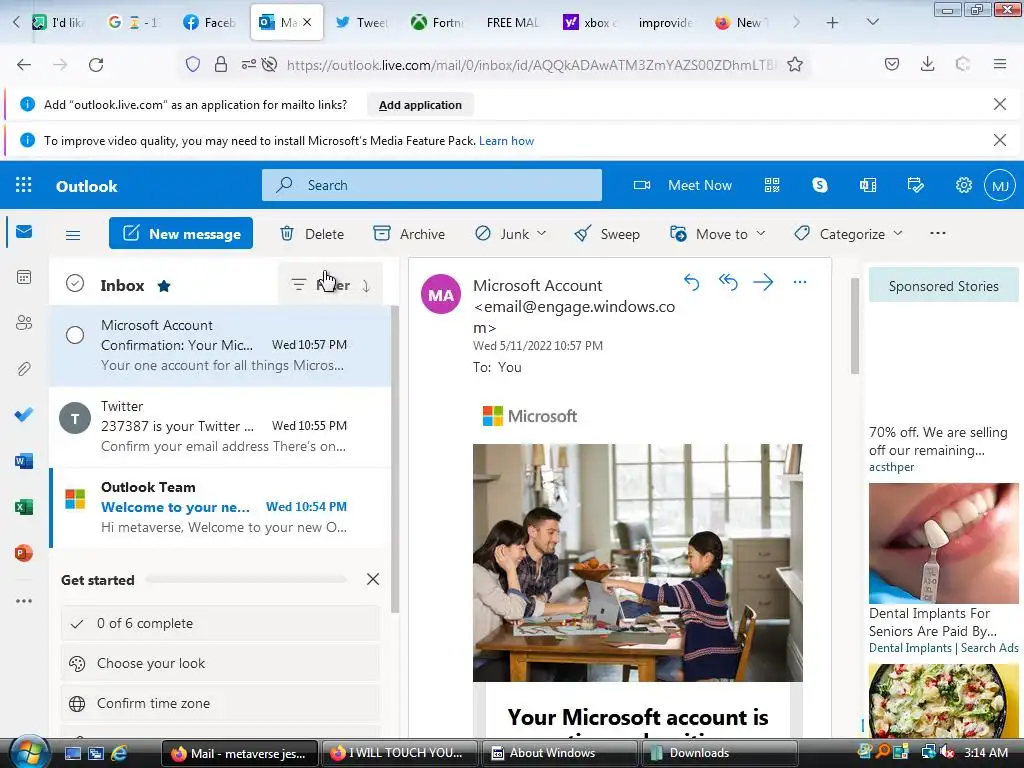Open the Outlook app launcher grid
This screenshot has height=768, width=1024.
pos(24,185)
